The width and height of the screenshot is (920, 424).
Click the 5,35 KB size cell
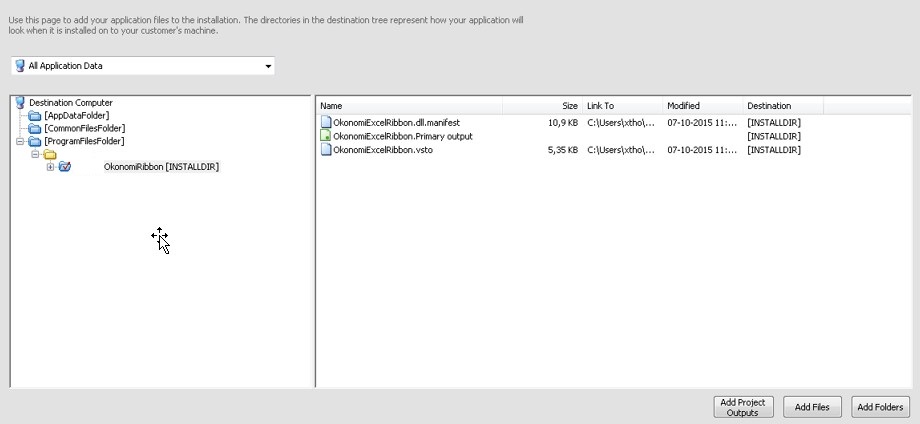click(562, 150)
